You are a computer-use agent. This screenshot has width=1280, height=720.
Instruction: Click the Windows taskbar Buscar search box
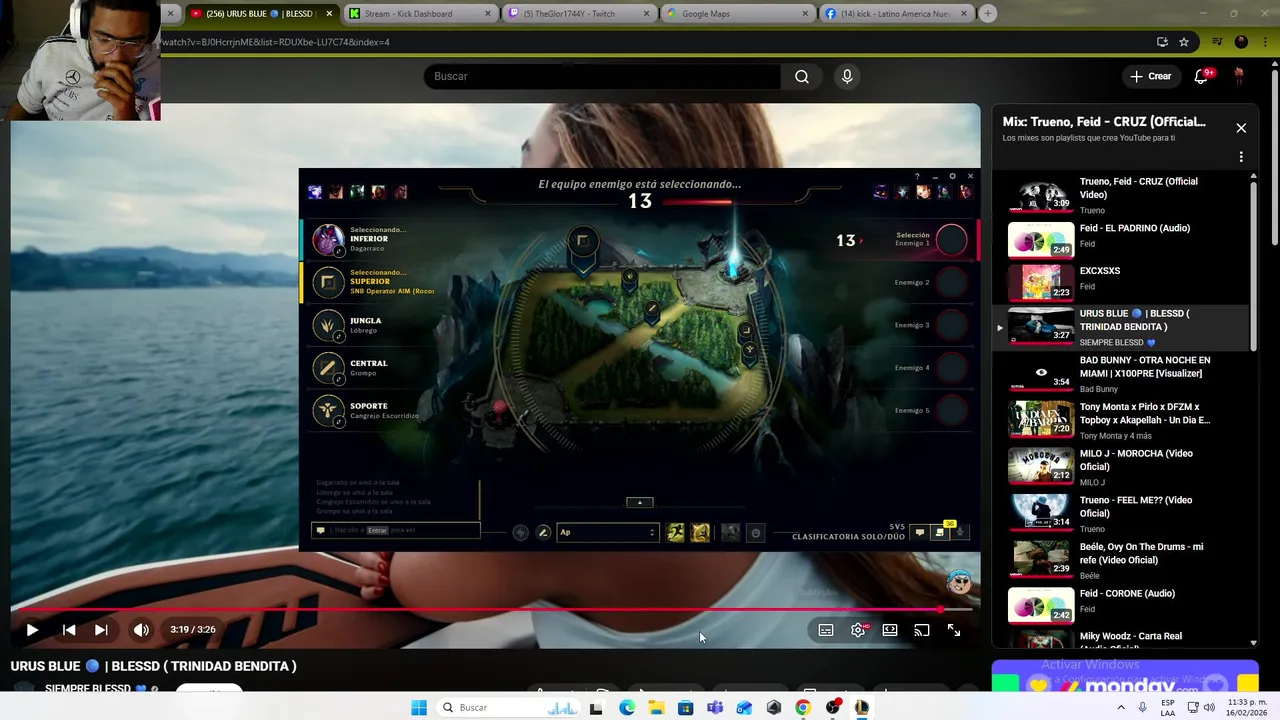(508, 708)
